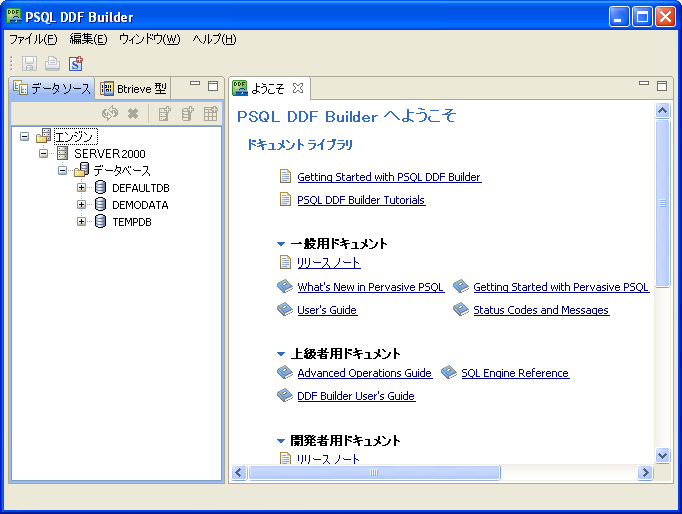Open the SQL Engine Reference link
Viewport: 682px width, 514px height.
pyautogui.click(x=515, y=373)
